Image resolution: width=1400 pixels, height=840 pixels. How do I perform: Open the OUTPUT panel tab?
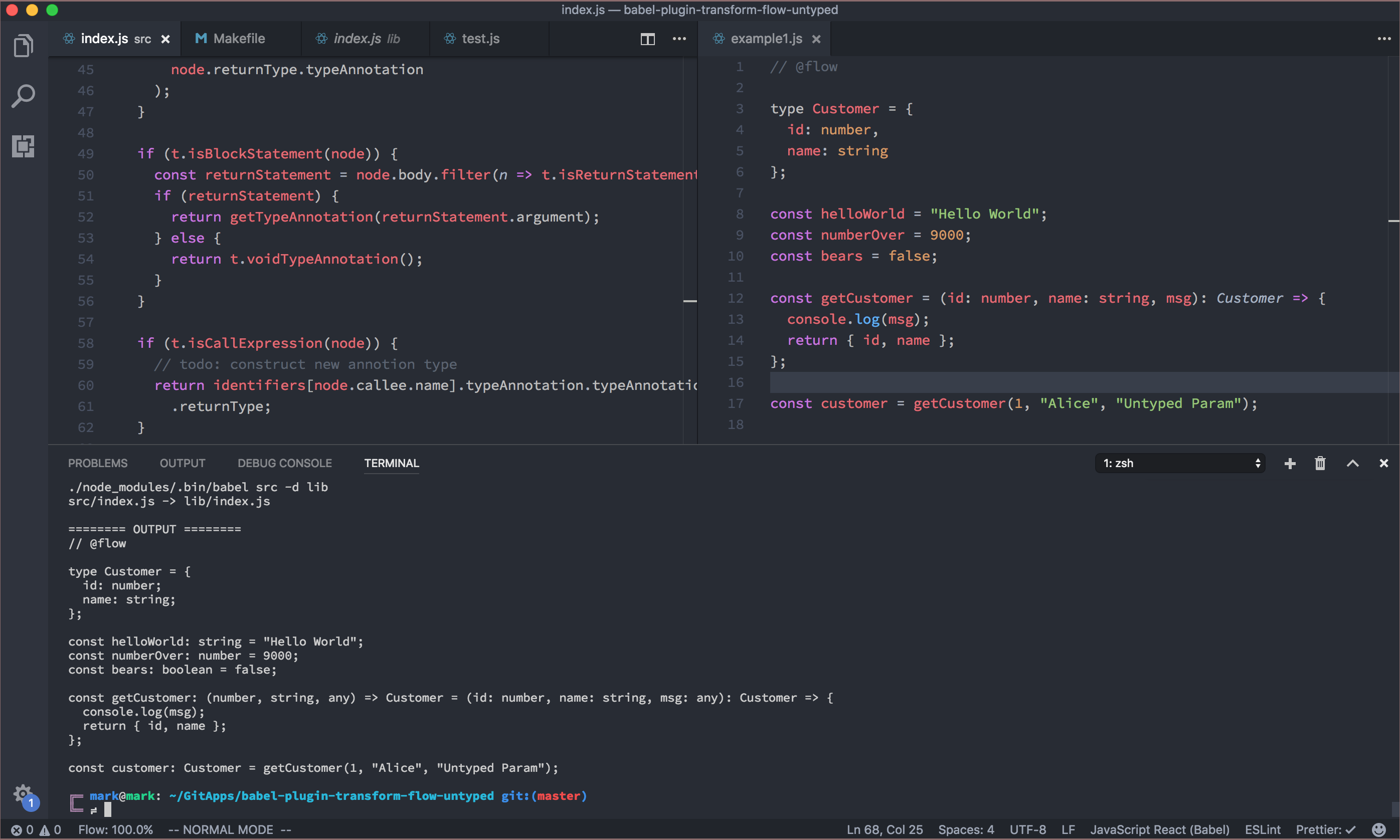[183, 464]
